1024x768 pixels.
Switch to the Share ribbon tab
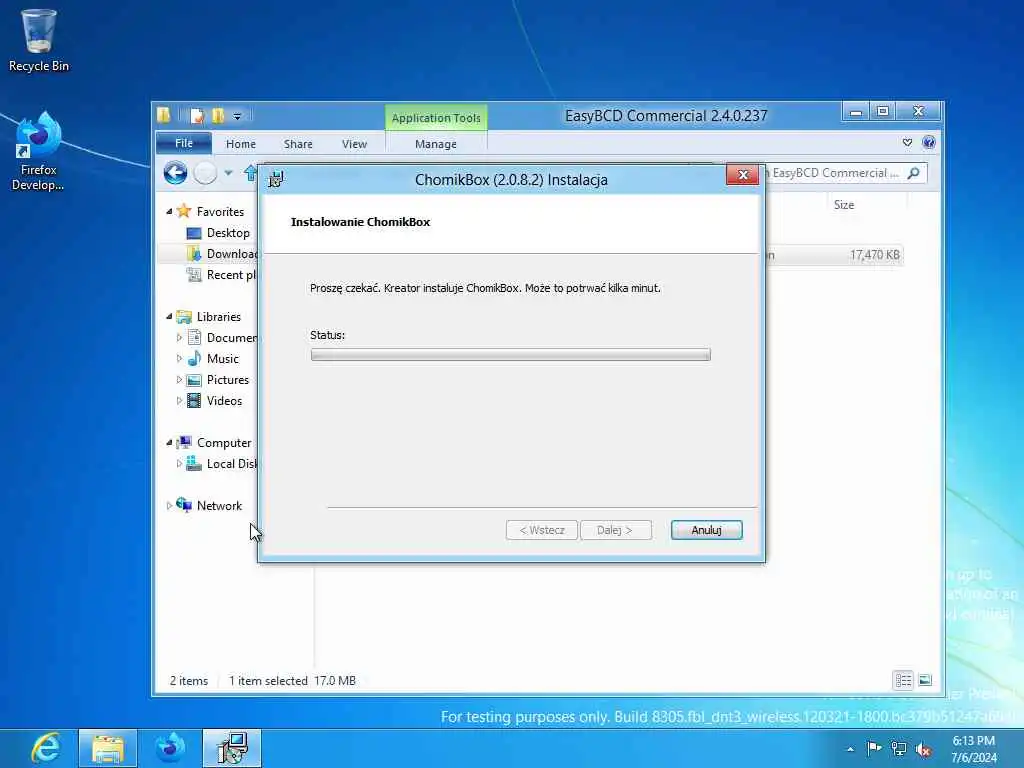298,144
